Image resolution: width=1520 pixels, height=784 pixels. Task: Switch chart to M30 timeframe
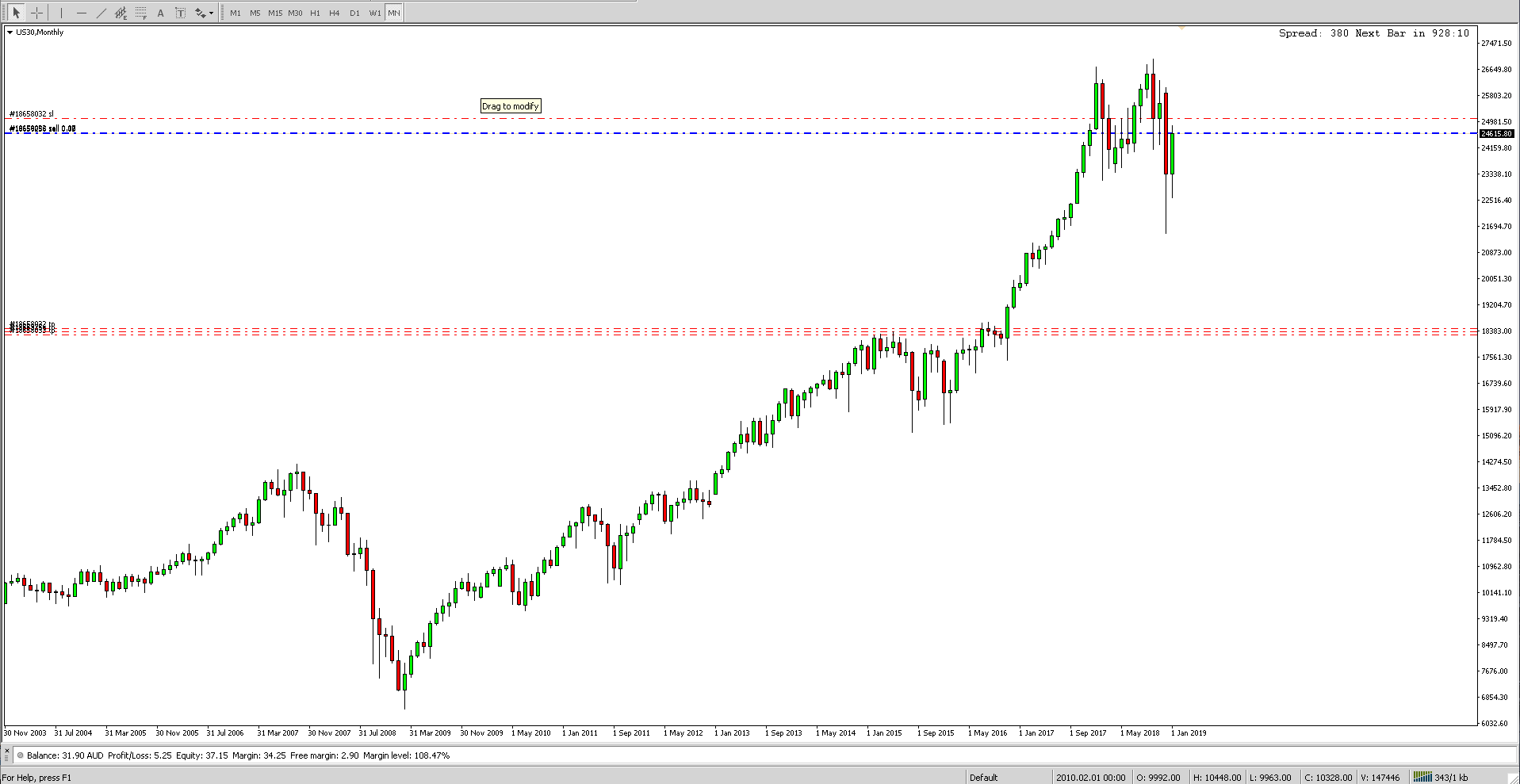click(x=295, y=13)
